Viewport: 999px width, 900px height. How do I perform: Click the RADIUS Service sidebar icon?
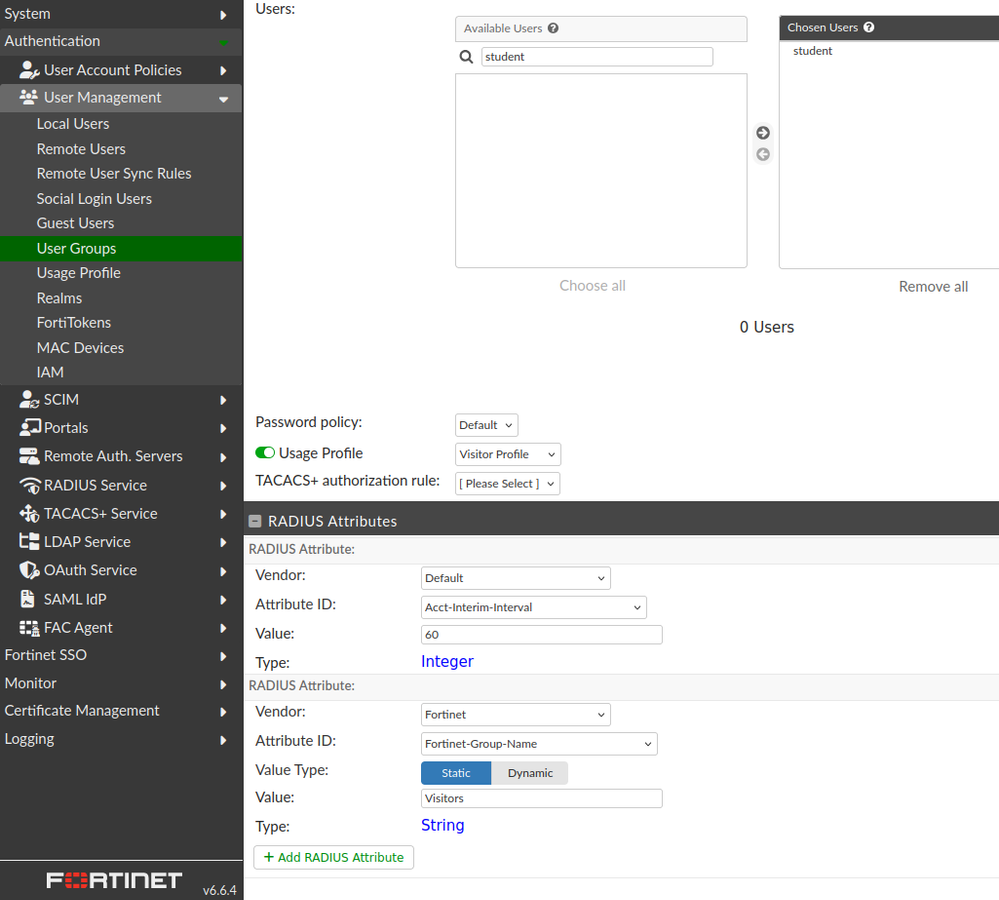28,484
